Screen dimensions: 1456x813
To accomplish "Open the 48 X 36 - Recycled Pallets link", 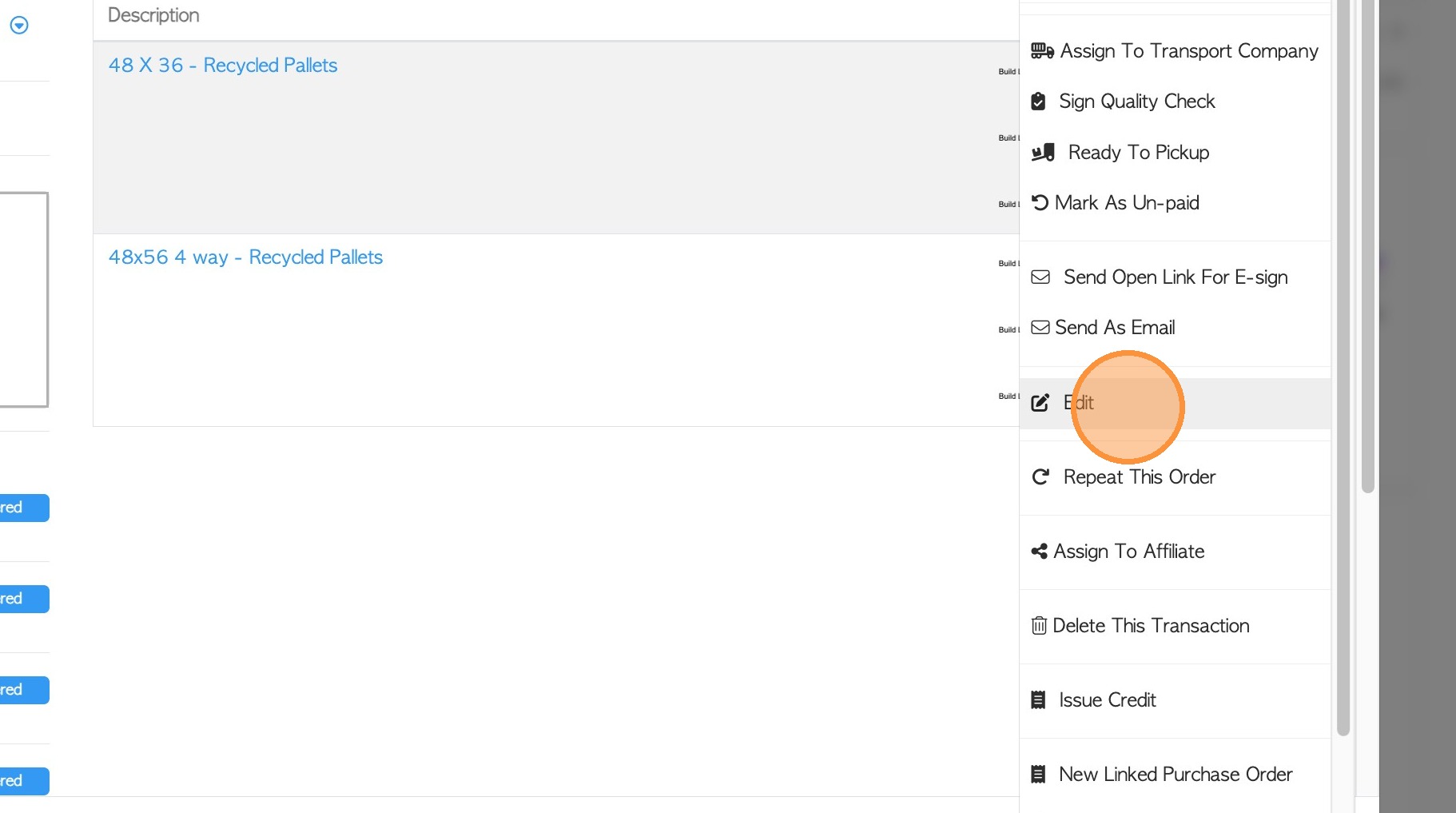I will [x=223, y=66].
